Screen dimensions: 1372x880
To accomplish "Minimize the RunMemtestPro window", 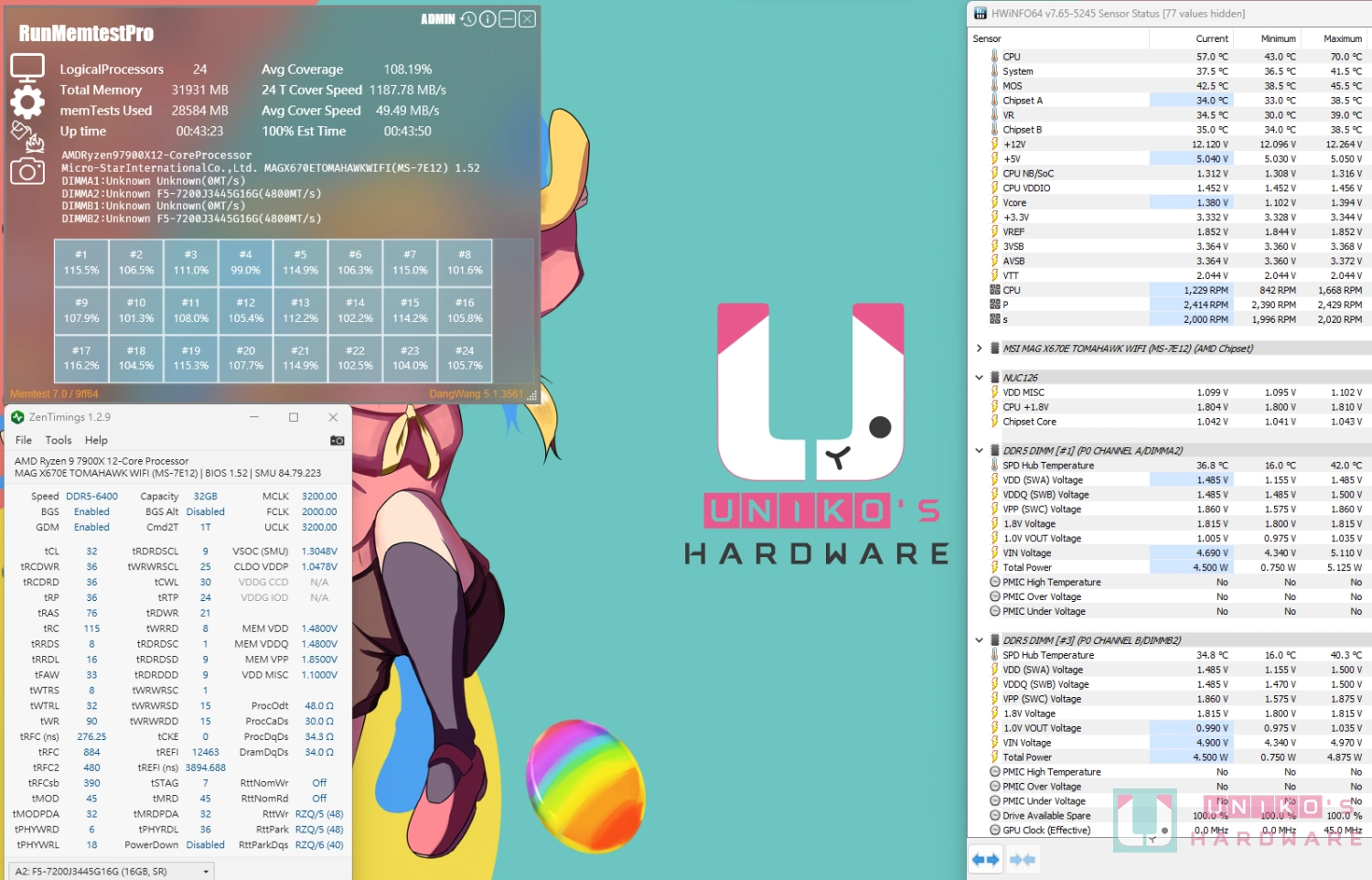I will point(508,19).
